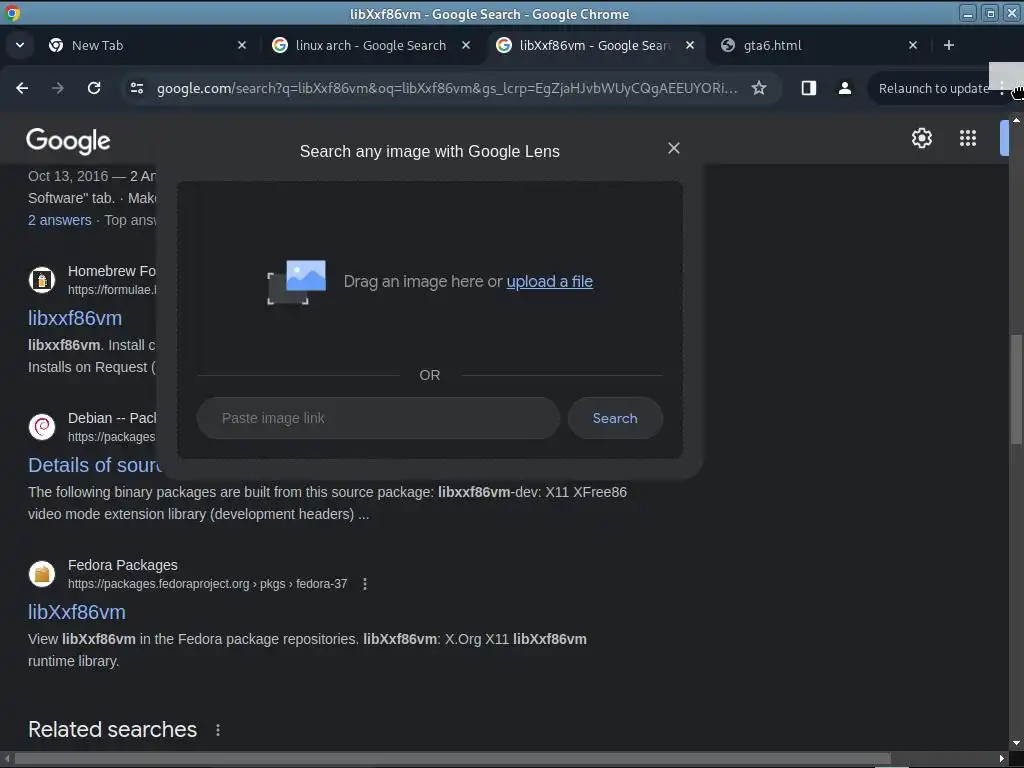Open Google quick settings gear
Viewport: 1024px width, 768px height.
point(921,138)
